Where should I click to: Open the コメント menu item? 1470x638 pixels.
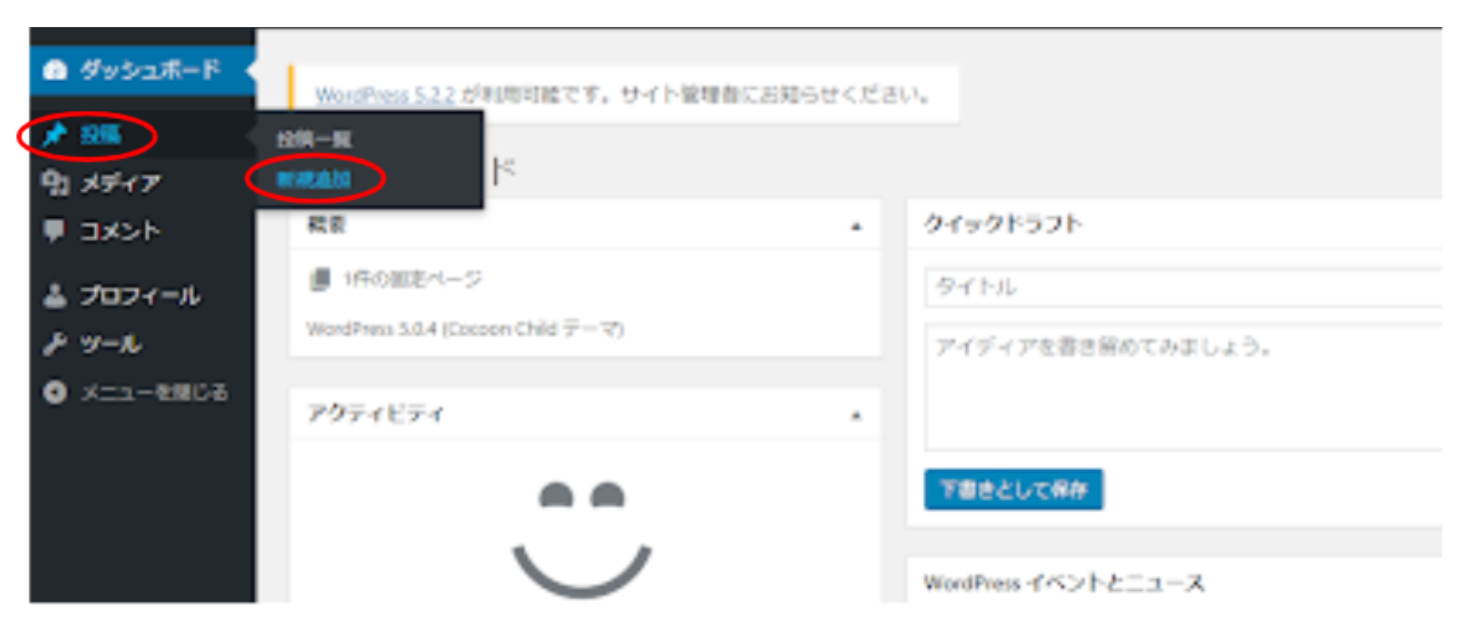120,231
